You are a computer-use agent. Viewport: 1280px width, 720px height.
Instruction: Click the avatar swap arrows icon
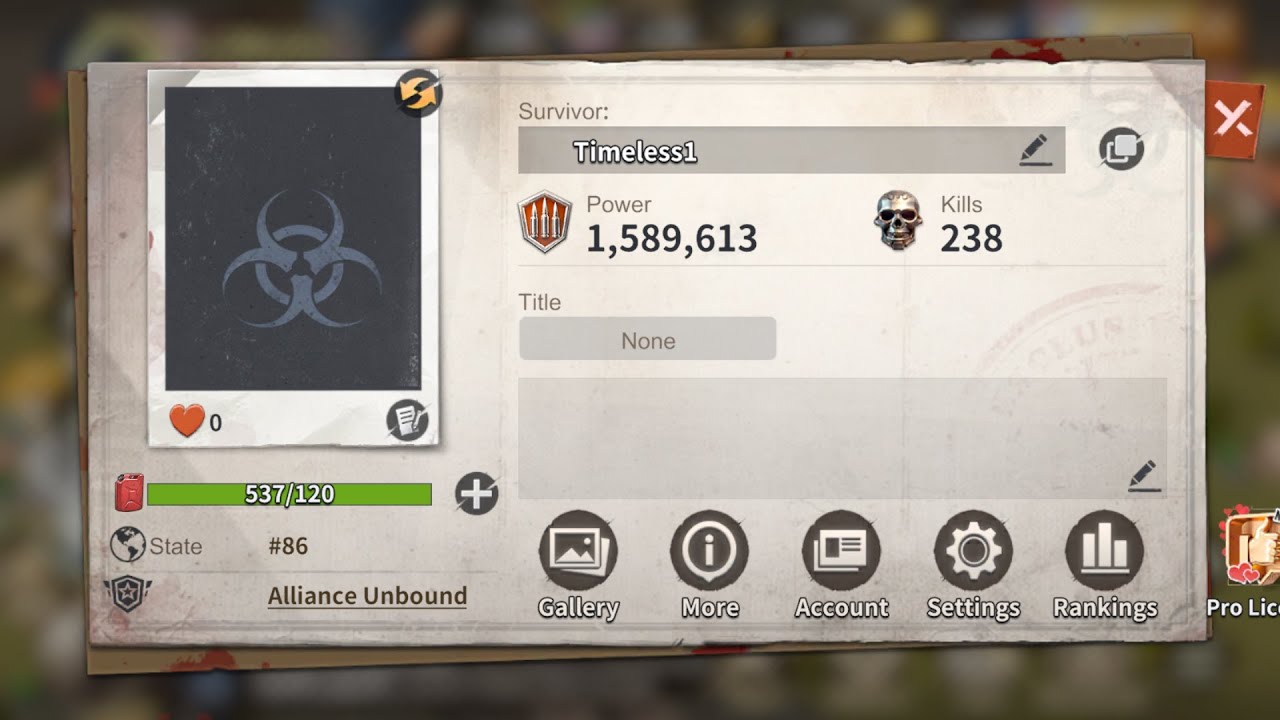pos(418,92)
